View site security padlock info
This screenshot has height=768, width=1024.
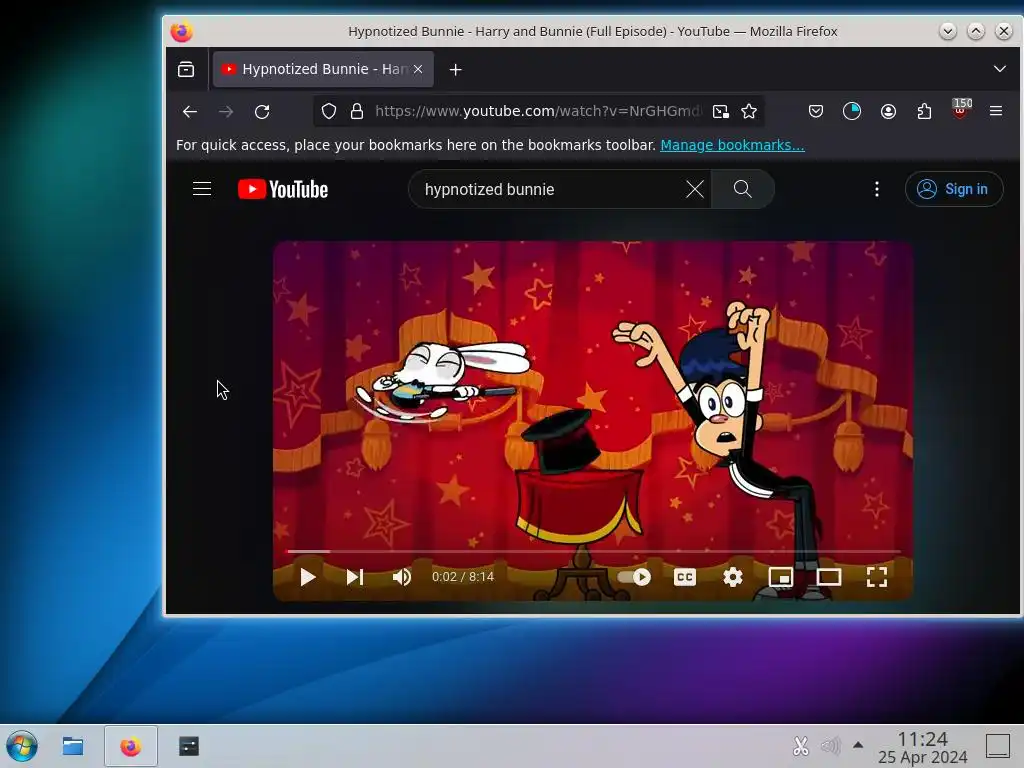tap(357, 112)
